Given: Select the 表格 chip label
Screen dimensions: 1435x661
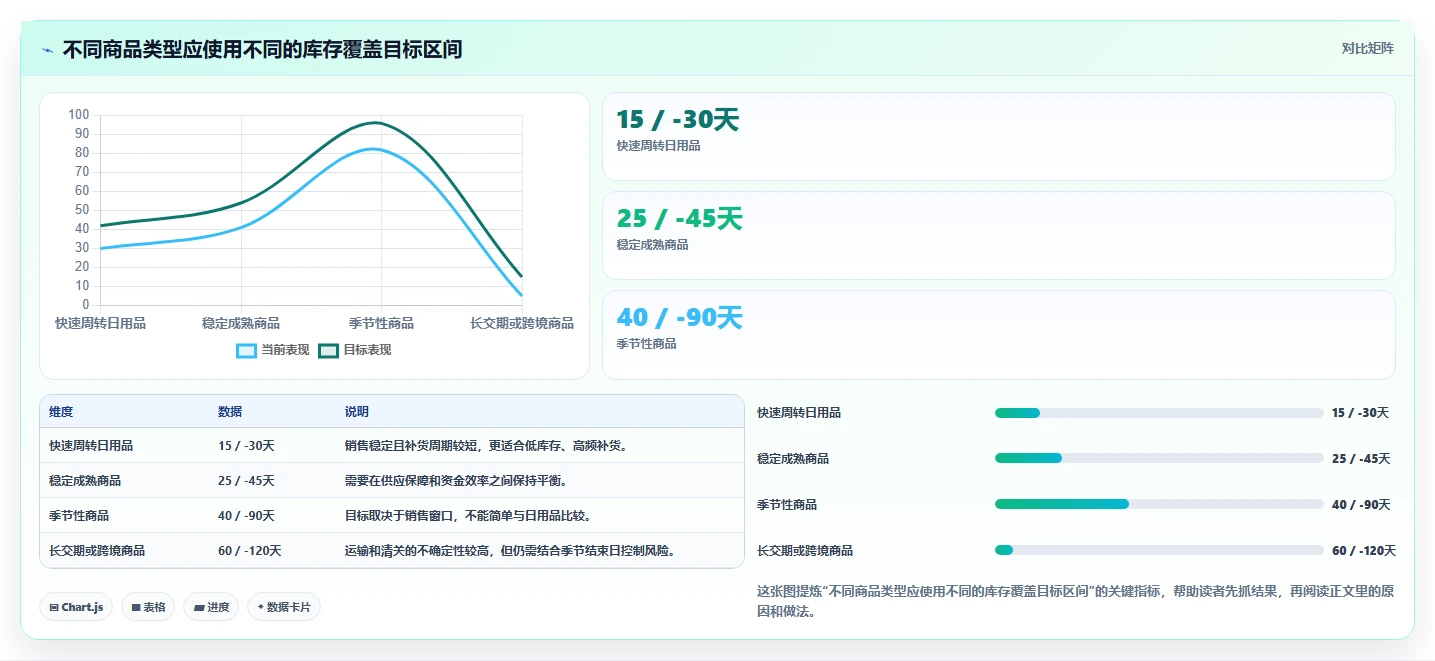Looking at the screenshot, I should [154, 607].
